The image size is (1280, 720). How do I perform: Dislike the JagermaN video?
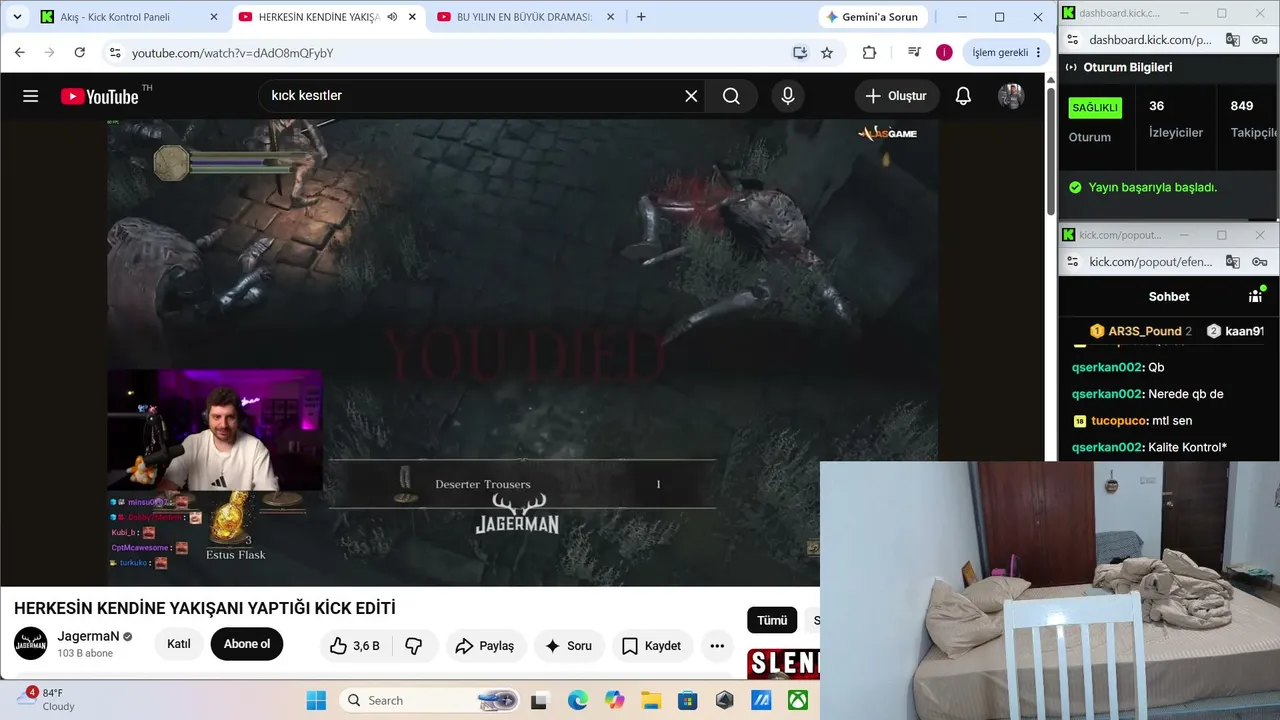pos(414,646)
